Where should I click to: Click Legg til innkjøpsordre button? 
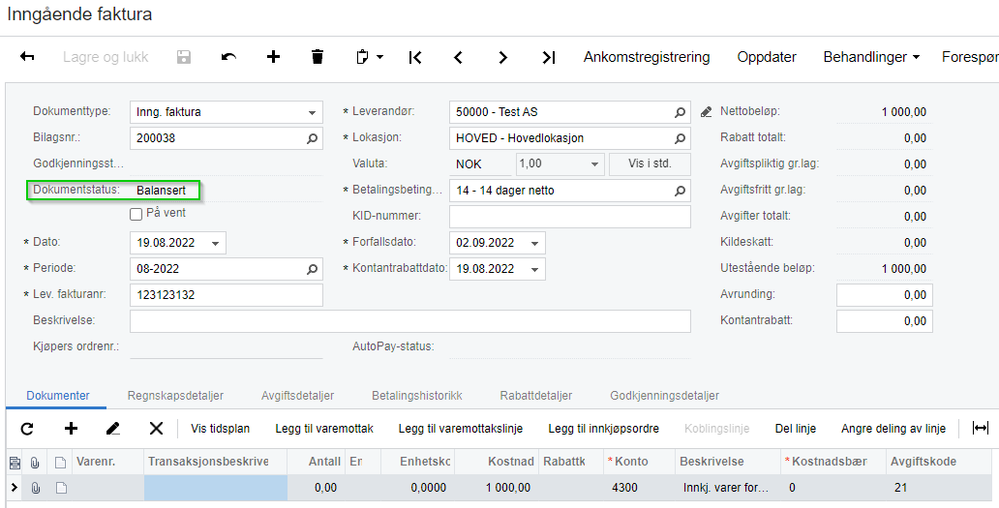coord(603,428)
